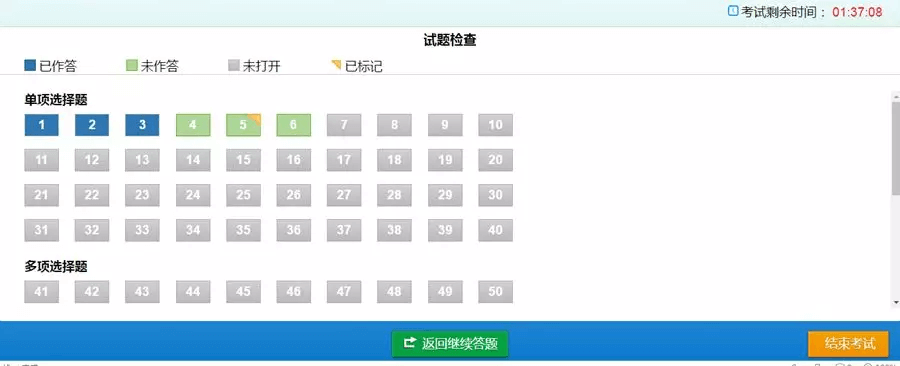The height and width of the screenshot is (366, 900).
Task: Open question 16
Action: (x=294, y=160)
